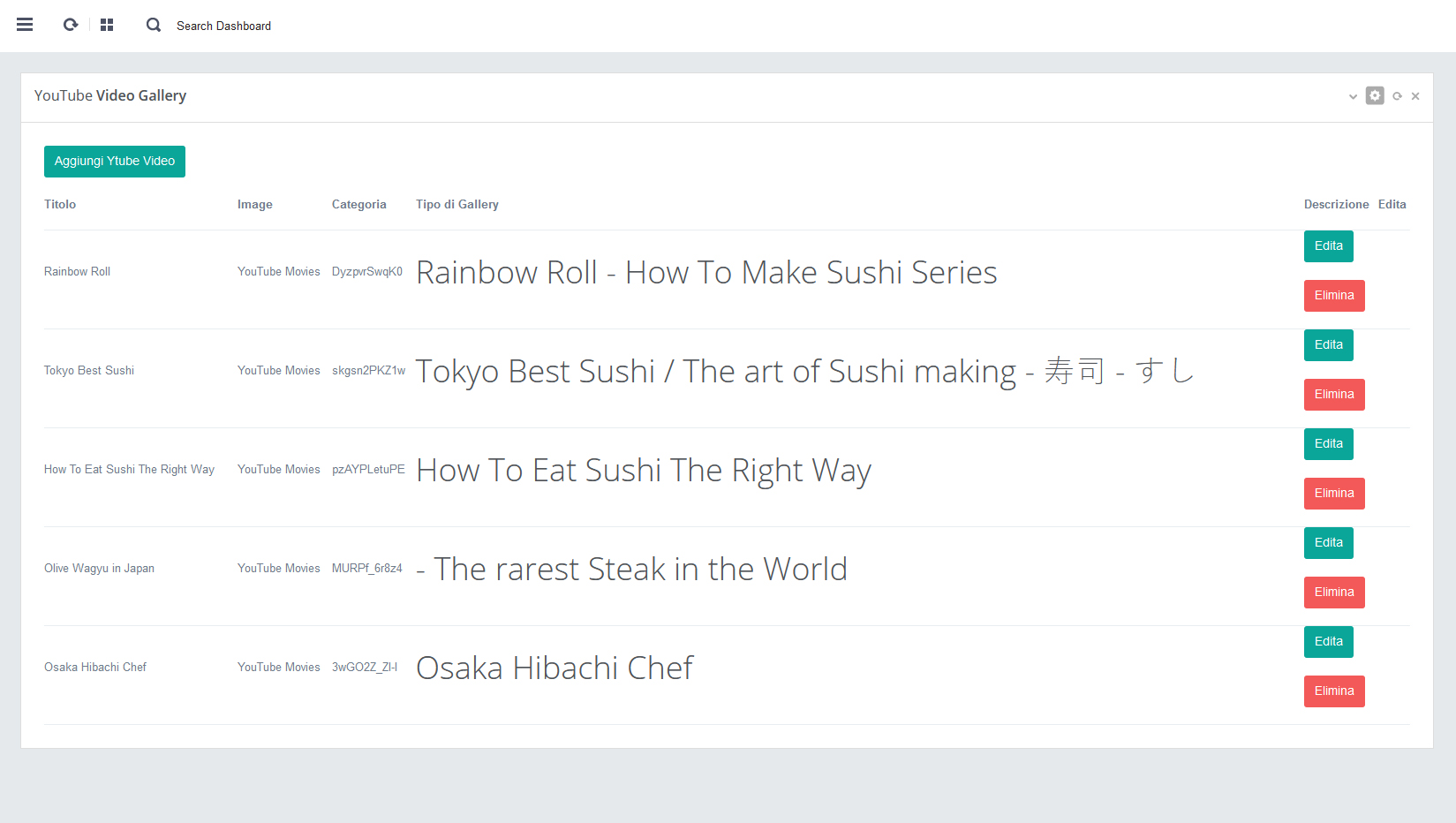Image resolution: width=1456 pixels, height=823 pixels.
Task: Close the YouTube Video Gallery panel
Action: [1415, 96]
